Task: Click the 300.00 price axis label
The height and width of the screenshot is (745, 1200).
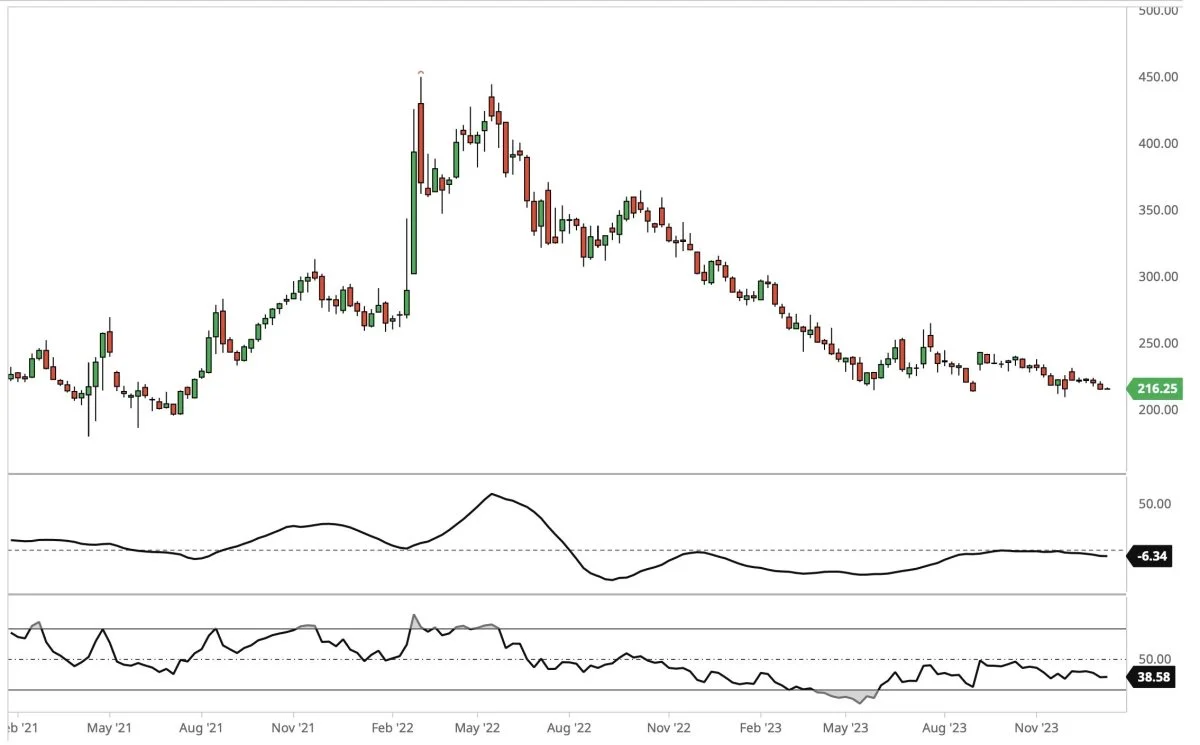Action: pos(1157,276)
